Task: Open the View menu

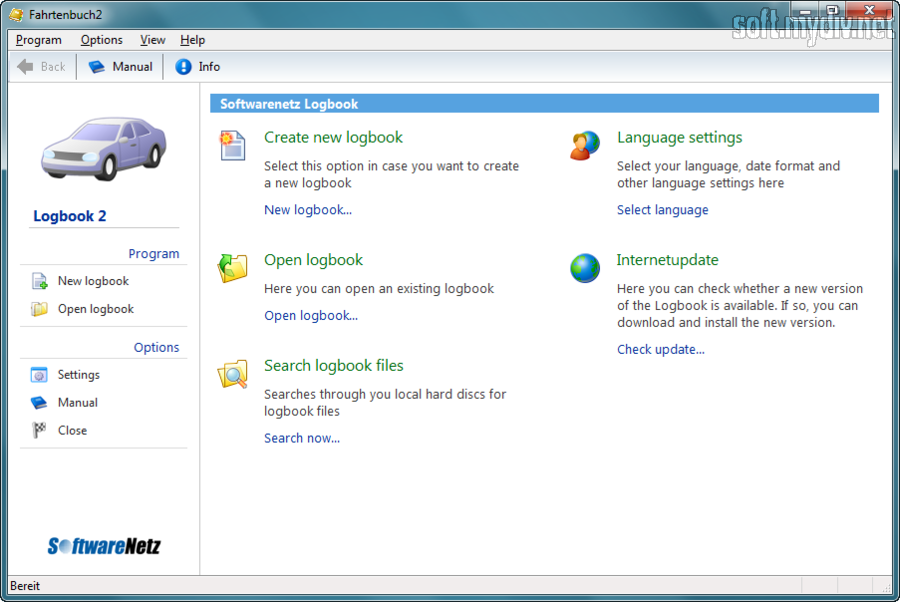Action: (153, 40)
